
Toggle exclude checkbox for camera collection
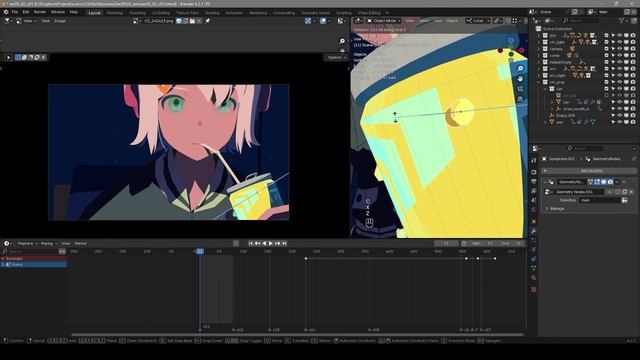607,49
